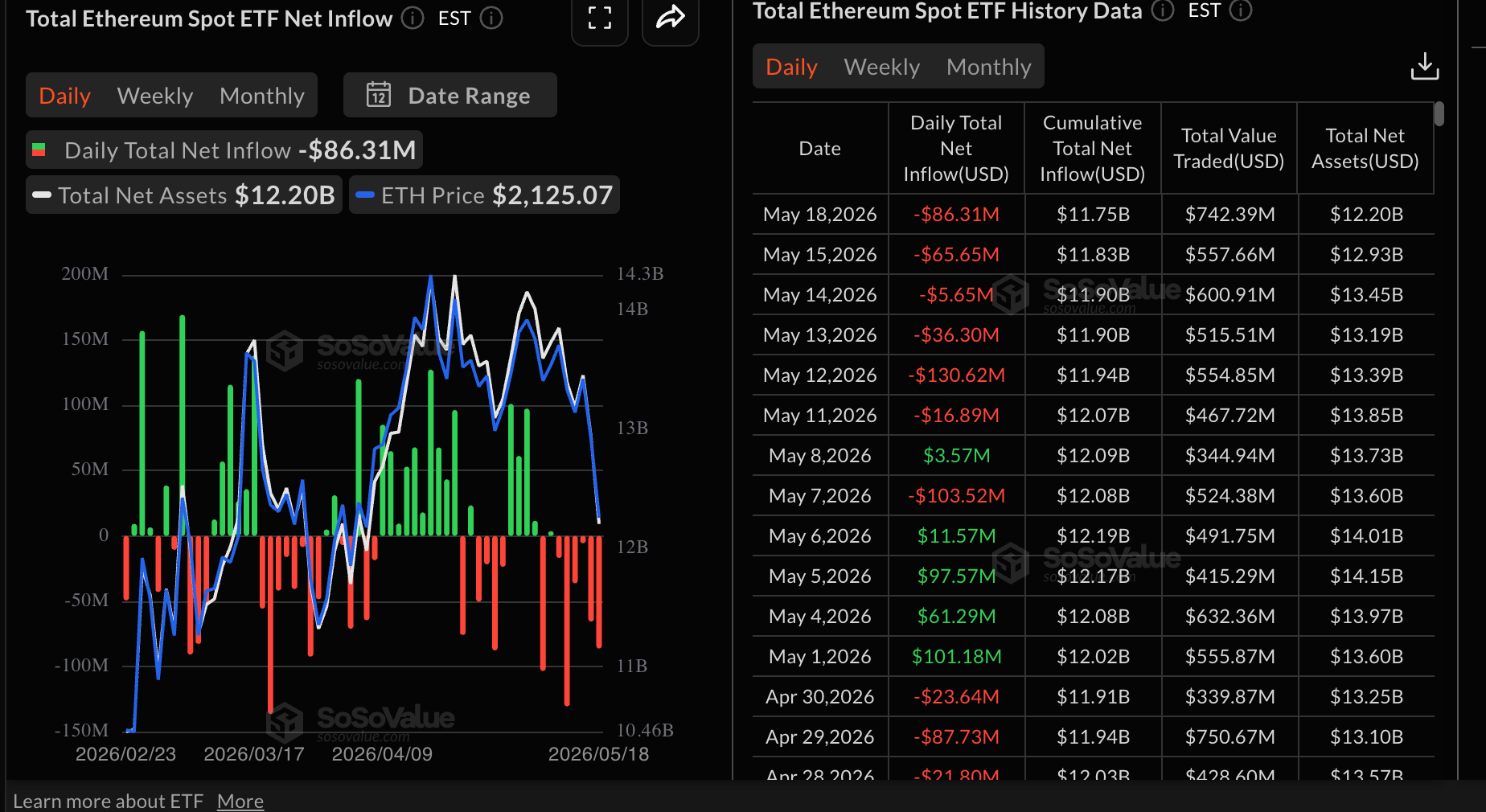
Task: Click the -$130.62M inflow cell
Action: 956,375
